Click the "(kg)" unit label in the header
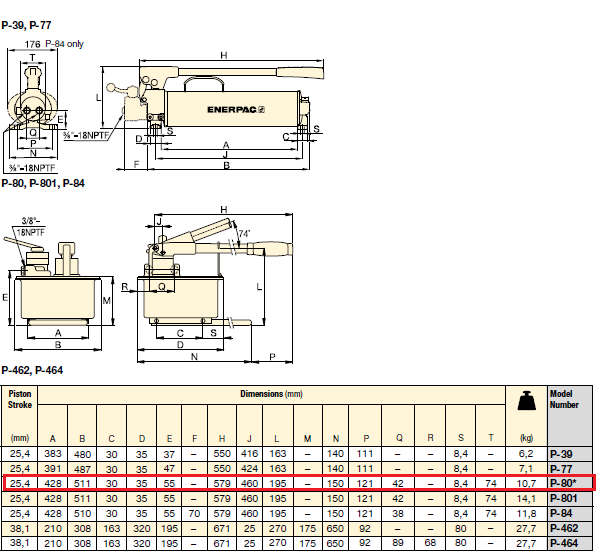The width and height of the screenshot is (603, 552). (526, 438)
